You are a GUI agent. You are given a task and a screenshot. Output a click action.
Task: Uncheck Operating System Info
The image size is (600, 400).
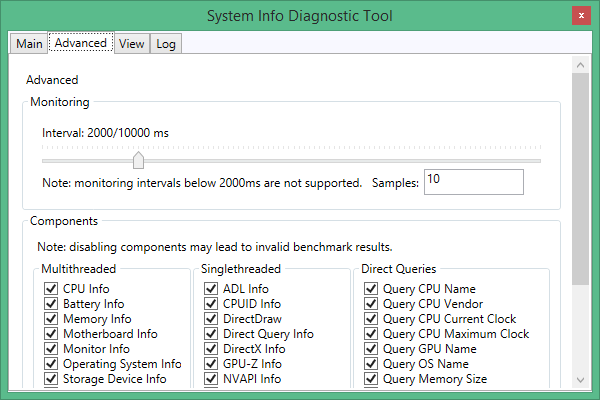(x=50, y=364)
